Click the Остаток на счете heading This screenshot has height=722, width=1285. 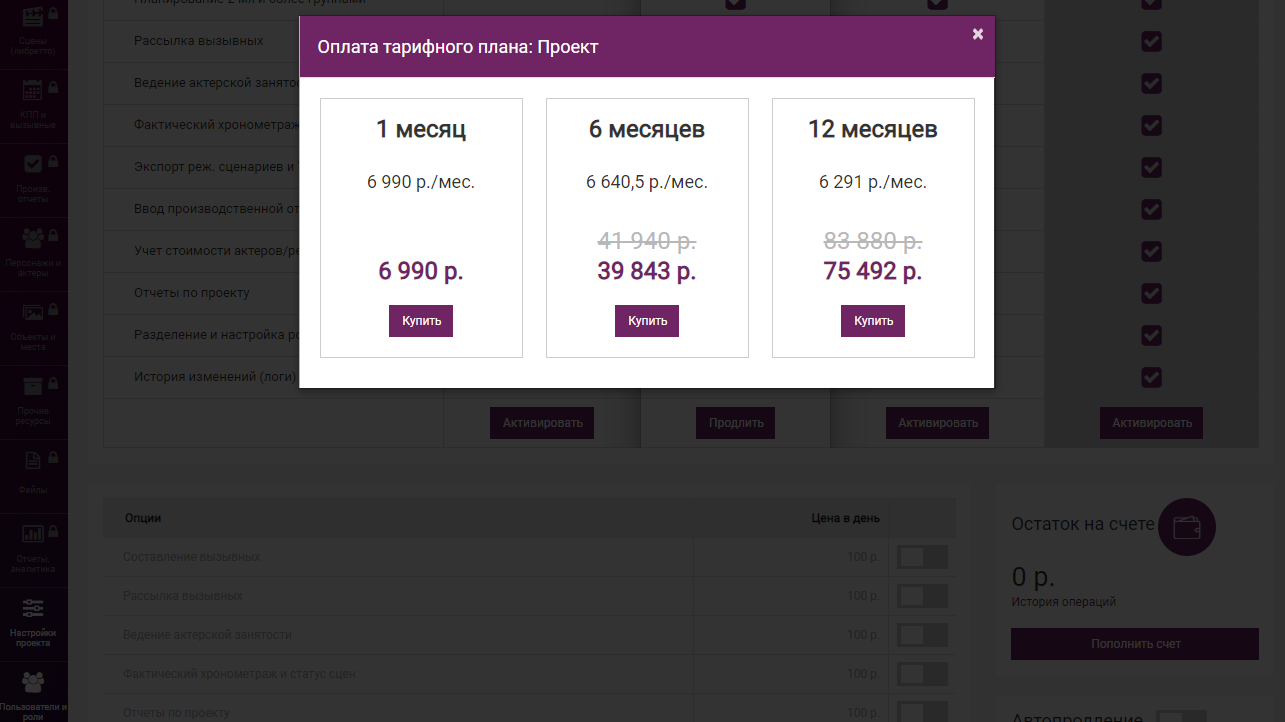pyautogui.click(x=1083, y=524)
